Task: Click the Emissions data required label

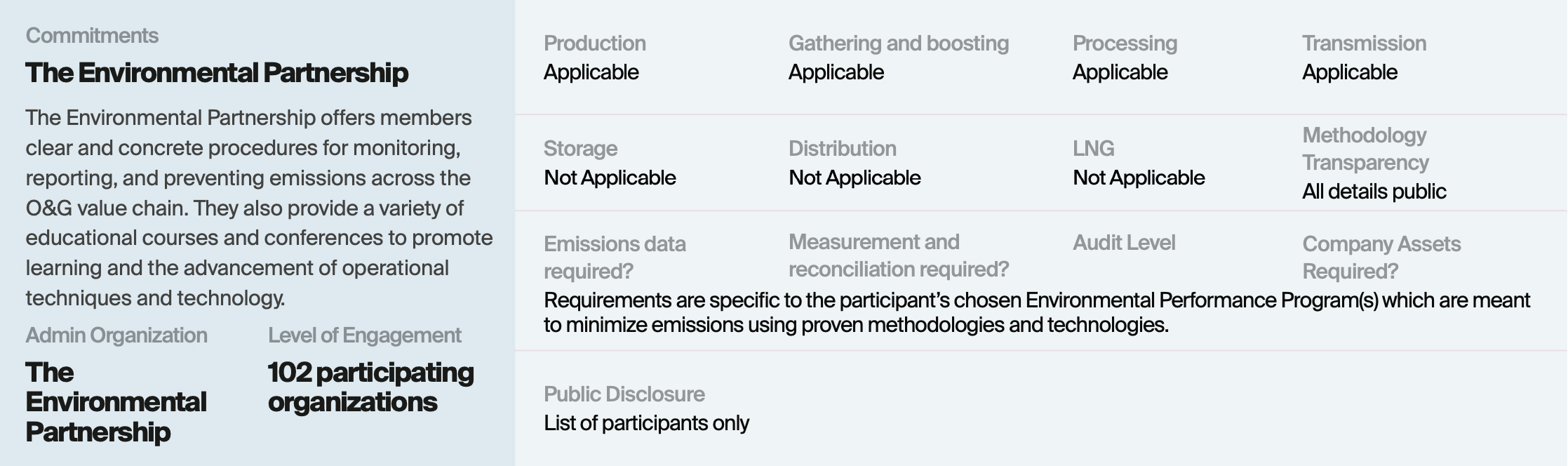Action: point(615,258)
